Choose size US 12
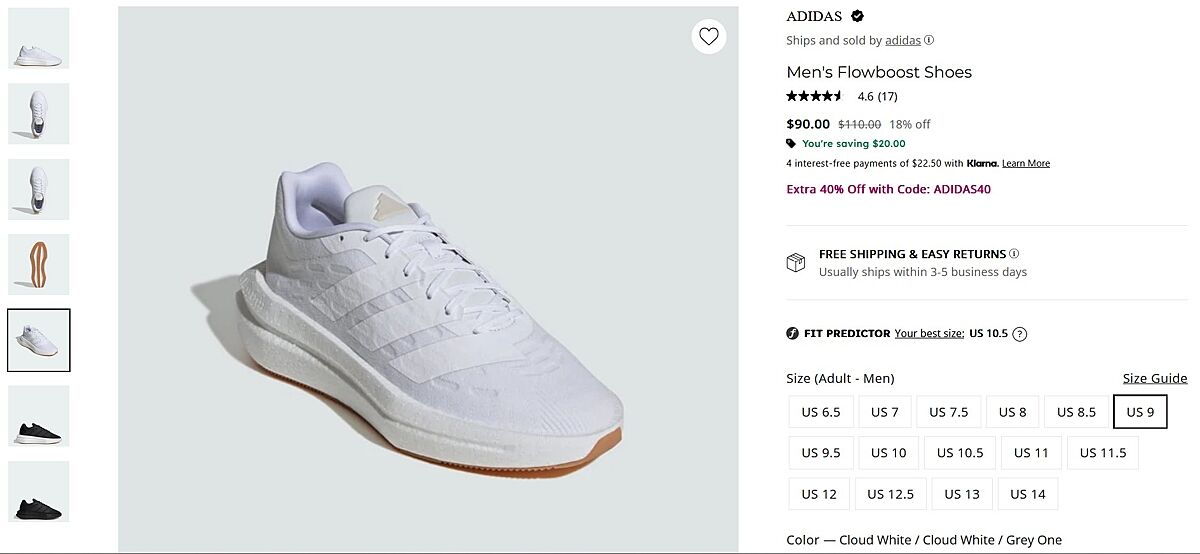This screenshot has width=1200, height=554. (819, 494)
